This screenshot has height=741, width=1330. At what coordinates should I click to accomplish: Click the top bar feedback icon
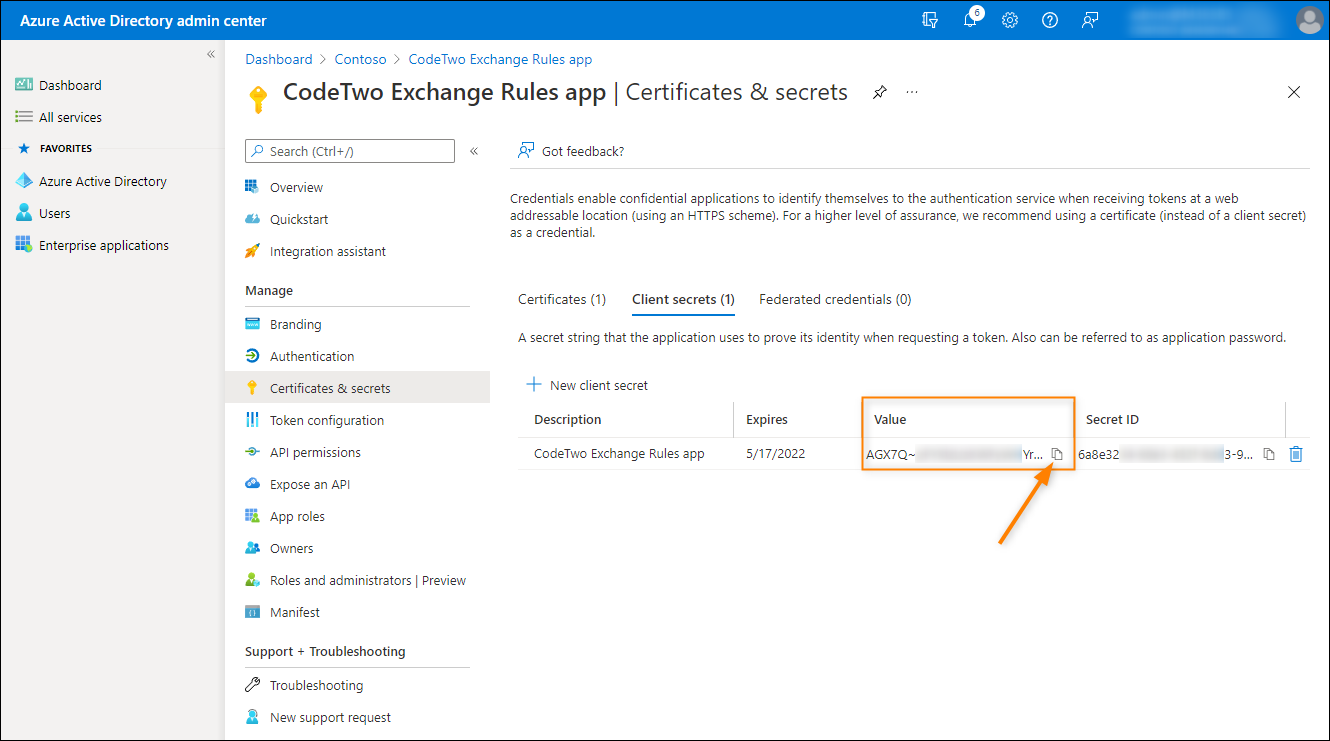(1090, 20)
